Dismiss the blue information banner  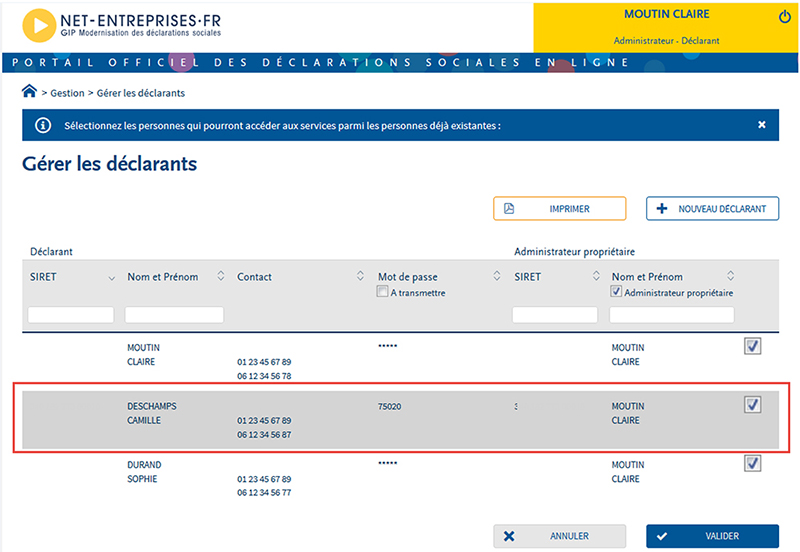(761, 124)
